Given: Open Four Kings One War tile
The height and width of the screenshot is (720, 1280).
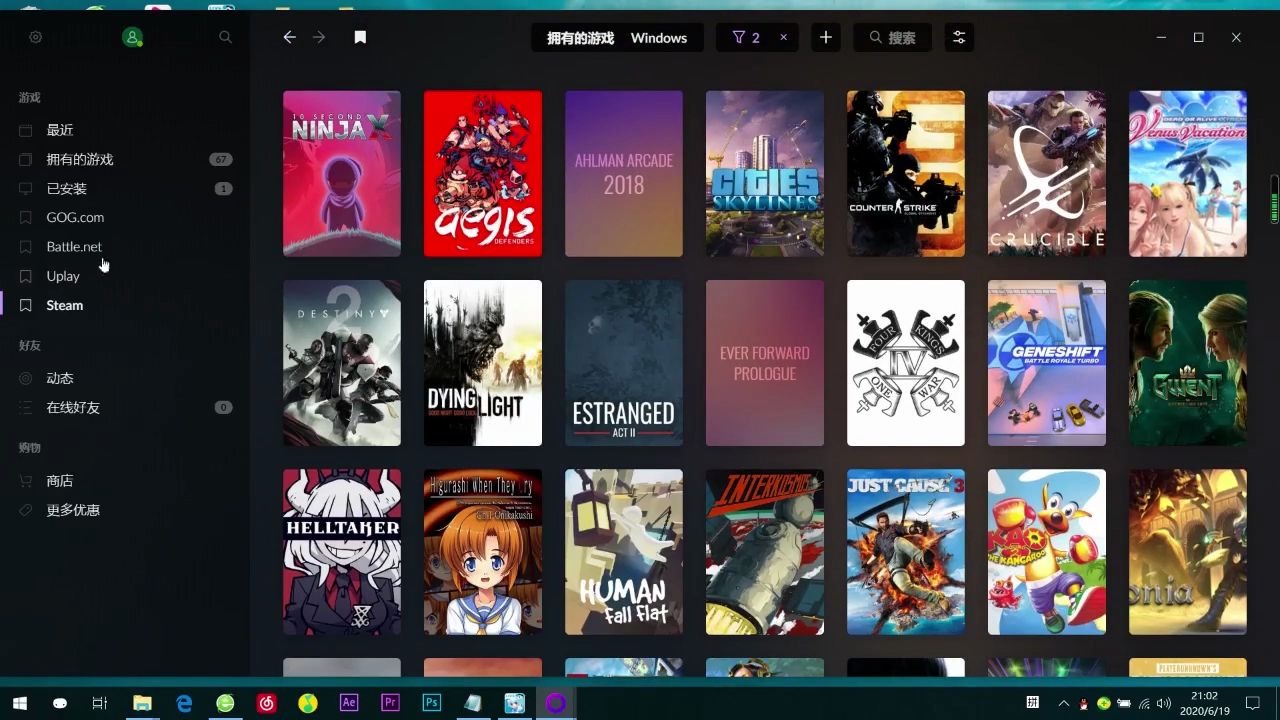Looking at the screenshot, I should (906, 363).
